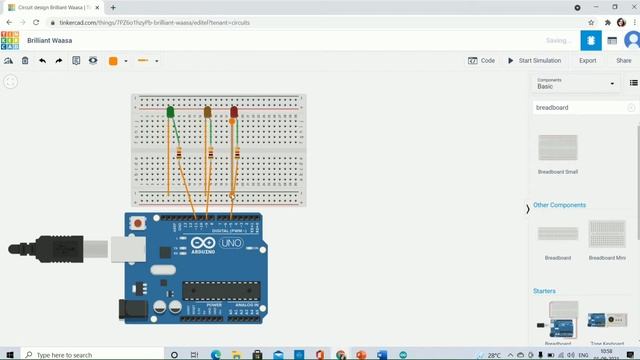Delete the selection with the trash icon

coord(25,61)
